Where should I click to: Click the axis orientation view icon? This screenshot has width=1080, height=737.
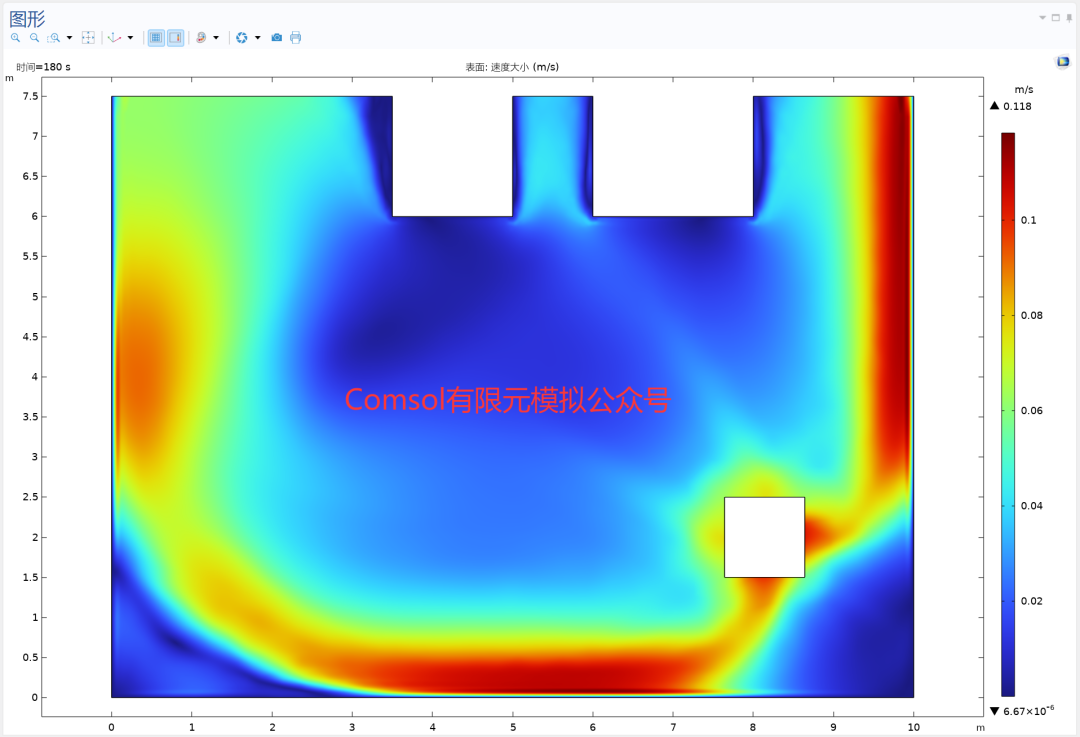(x=114, y=38)
